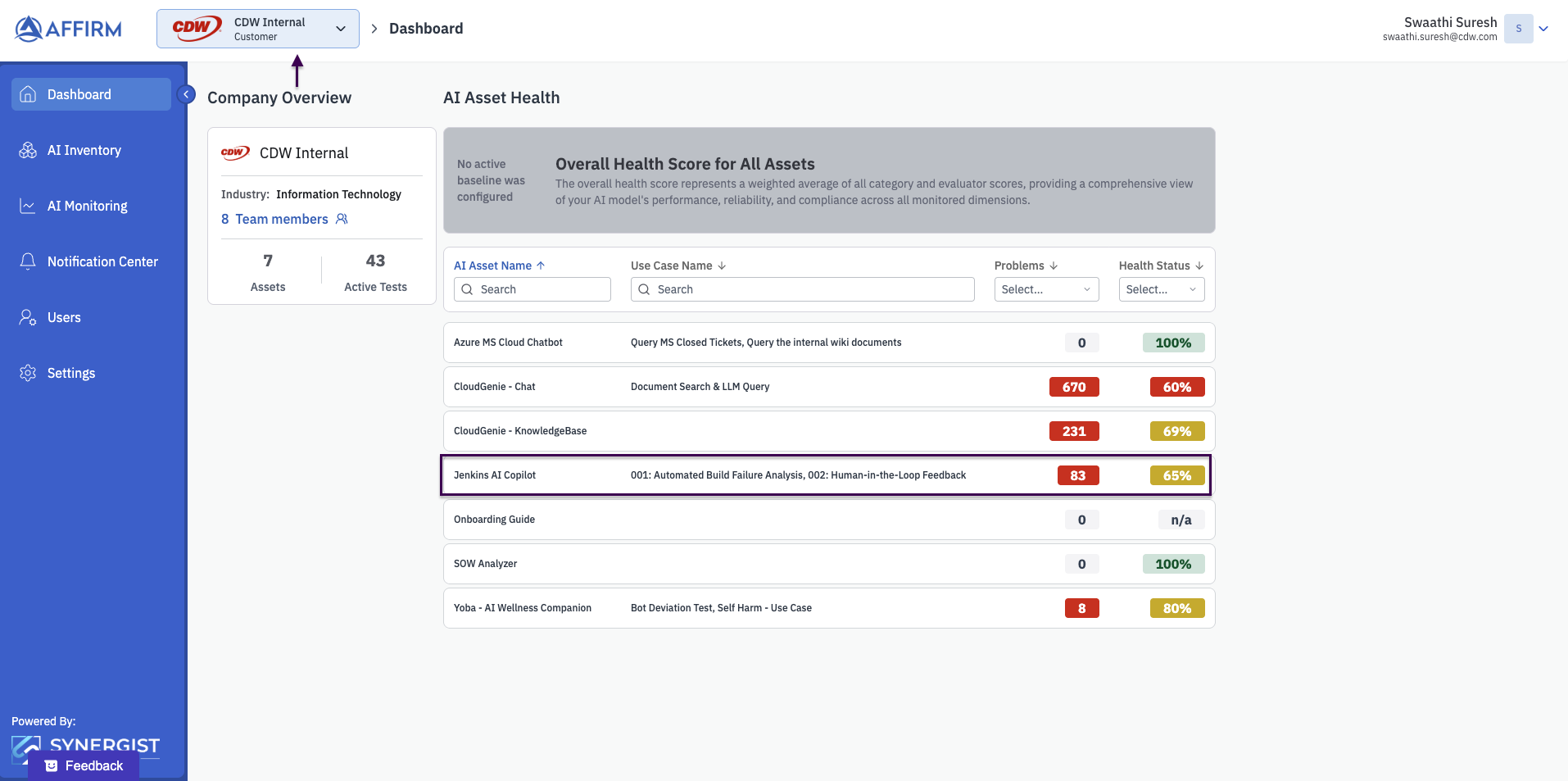The height and width of the screenshot is (781, 1568).
Task: Open the 8 Team members link
Action: pos(274,219)
